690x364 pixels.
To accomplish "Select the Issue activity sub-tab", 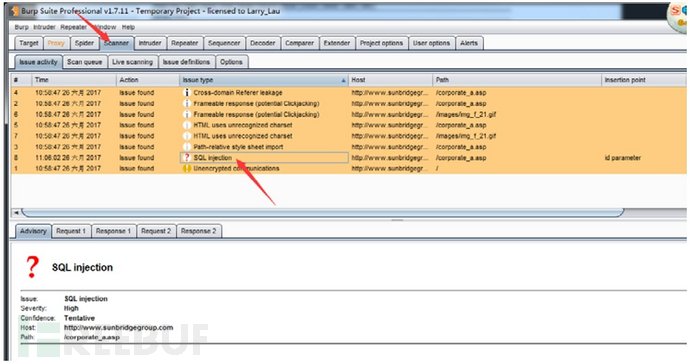I will pyautogui.click(x=38, y=62).
